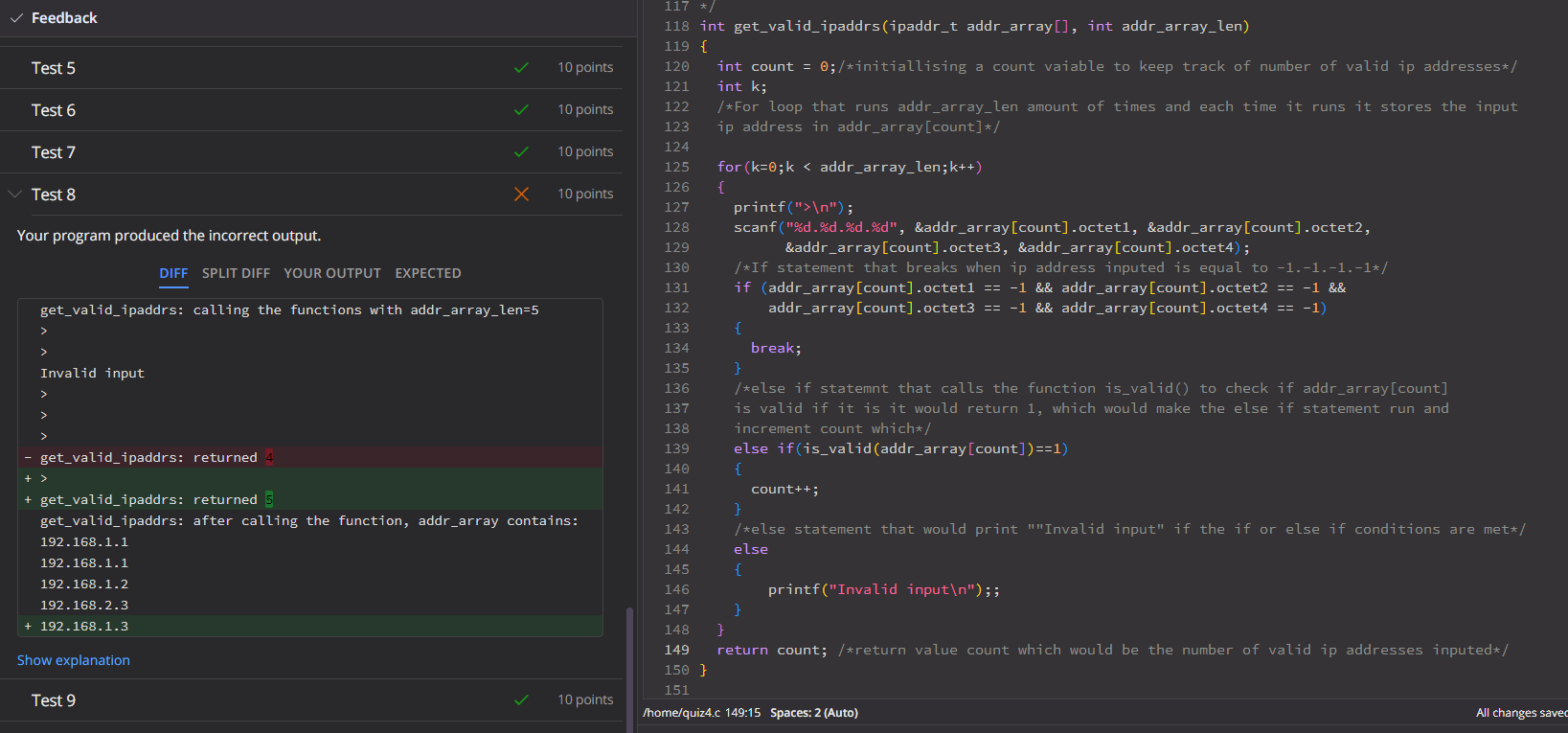Click the 192.168.1.2 output line
This screenshot has width=1568, height=733.
point(84,584)
